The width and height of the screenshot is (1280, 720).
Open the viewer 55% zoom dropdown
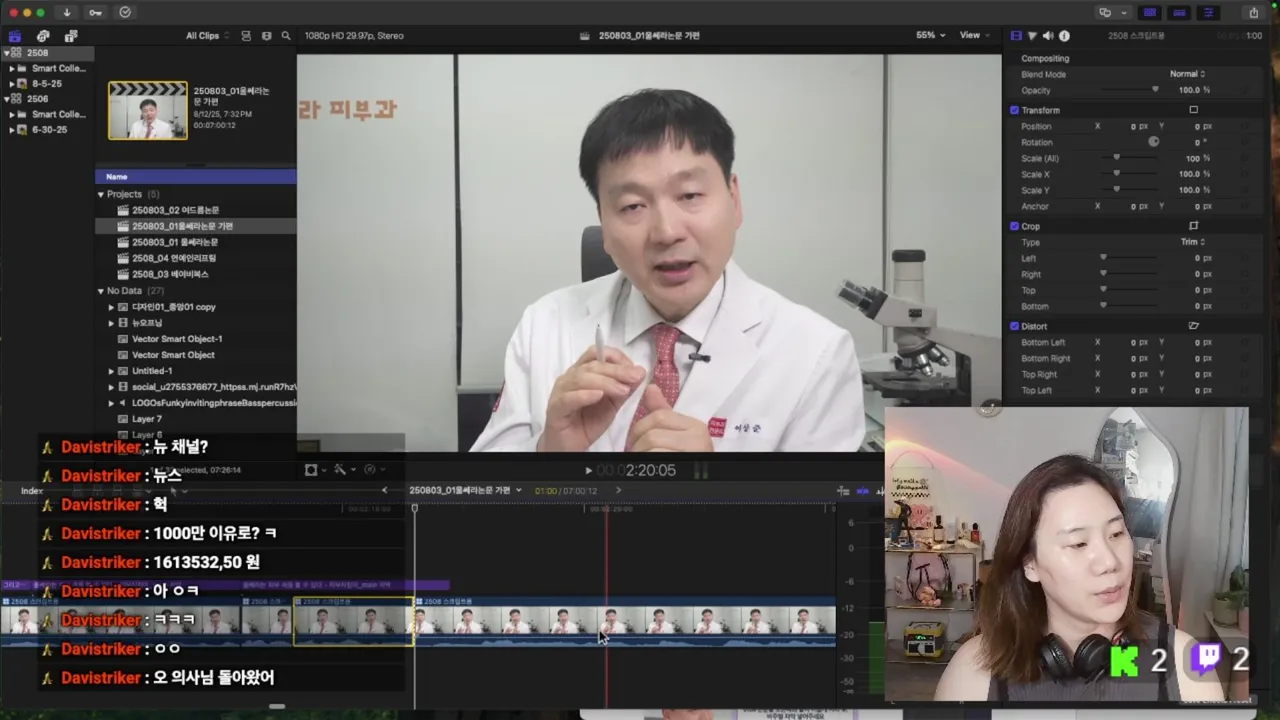(930, 35)
